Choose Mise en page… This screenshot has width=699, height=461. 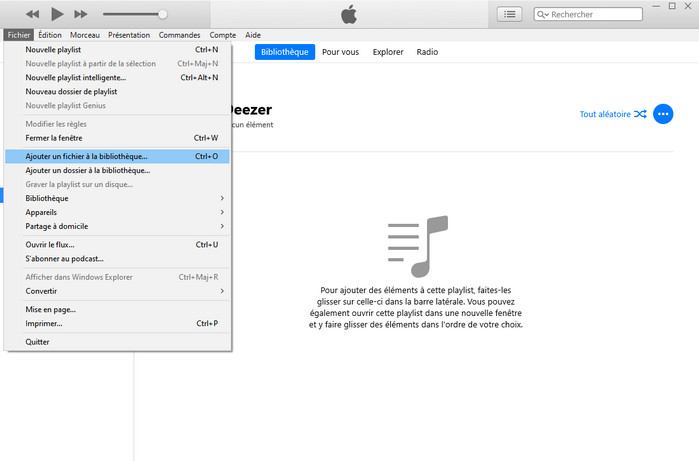tap(117, 309)
